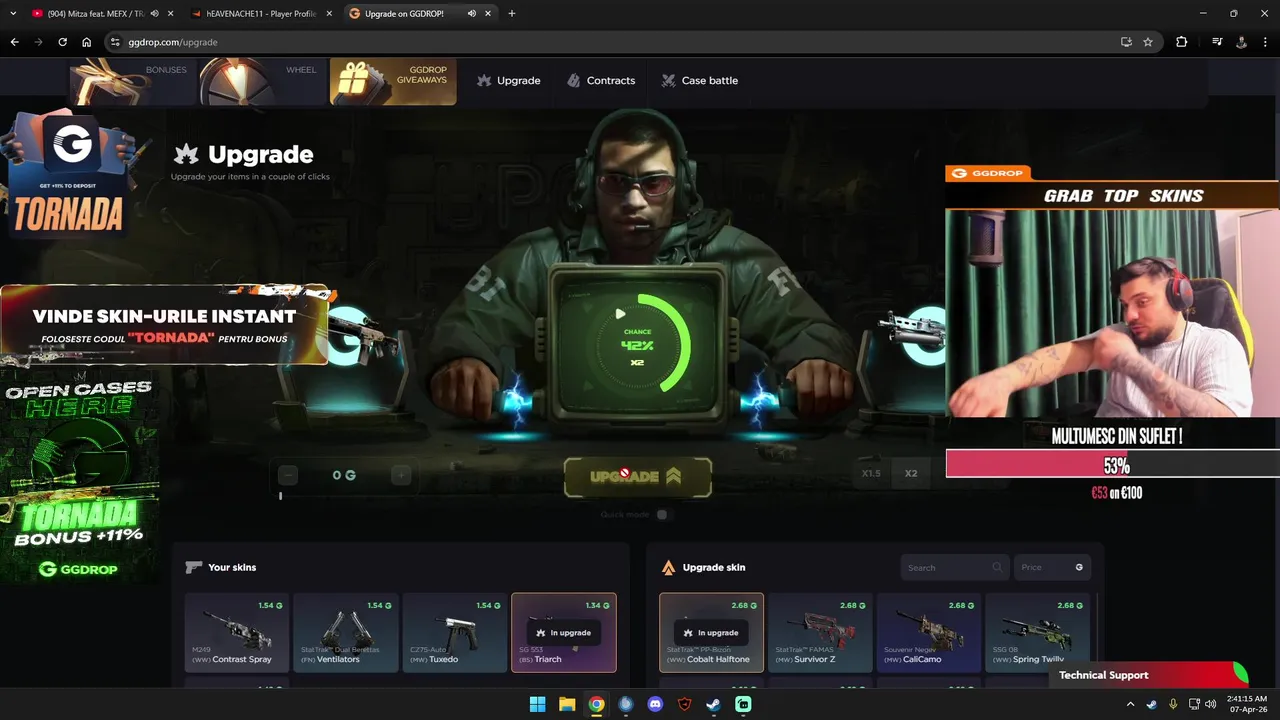The height and width of the screenshot is (720, 1280).
Task: Reload the ggdrop page
Action: [62, 42]
